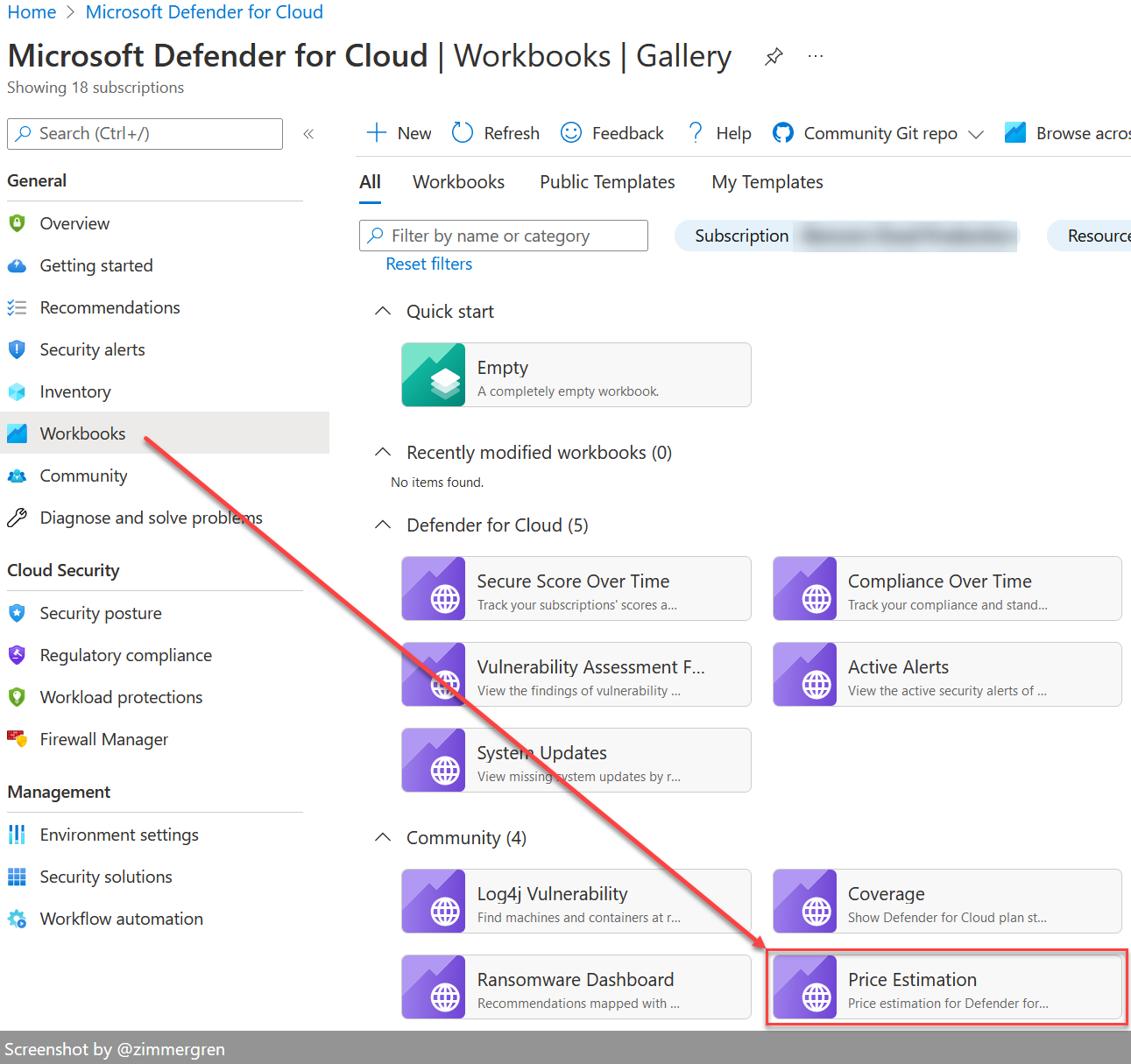Screen dimensions: 1131x1064
Task: Open the Resource filter pill
Action: pyautogui.click(x=1089, y=236)
